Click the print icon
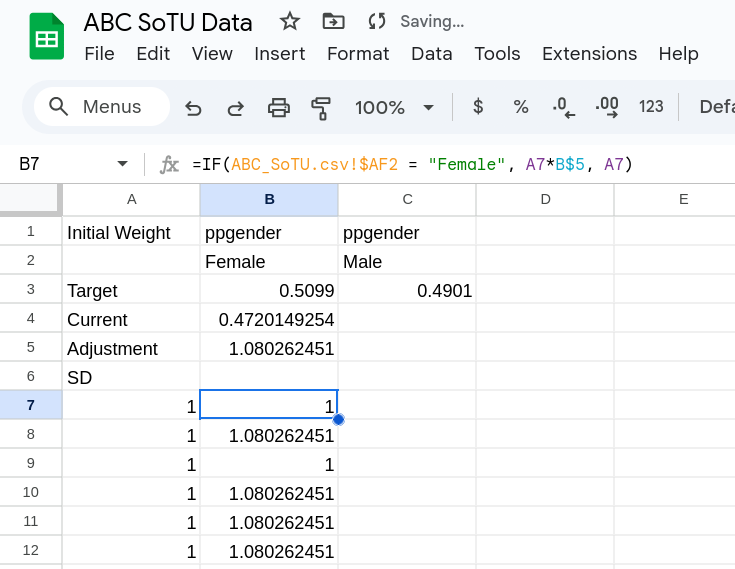 [x=279, y=107]
